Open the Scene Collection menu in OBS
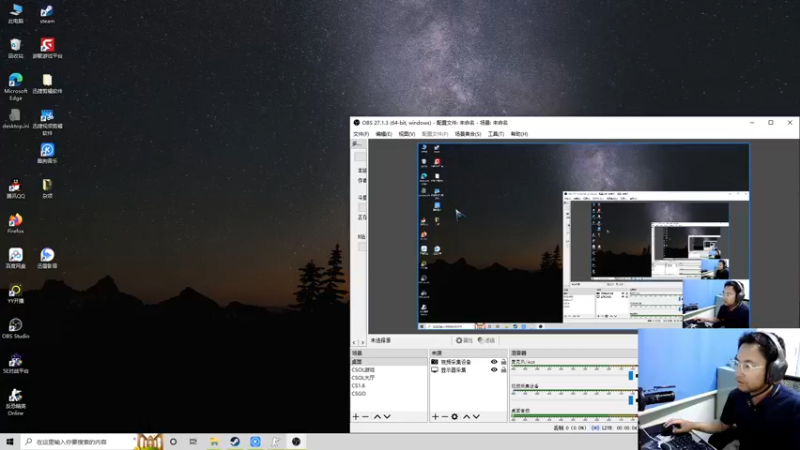Viewport: 800px width, 450px height. click(x=468, y=134)
